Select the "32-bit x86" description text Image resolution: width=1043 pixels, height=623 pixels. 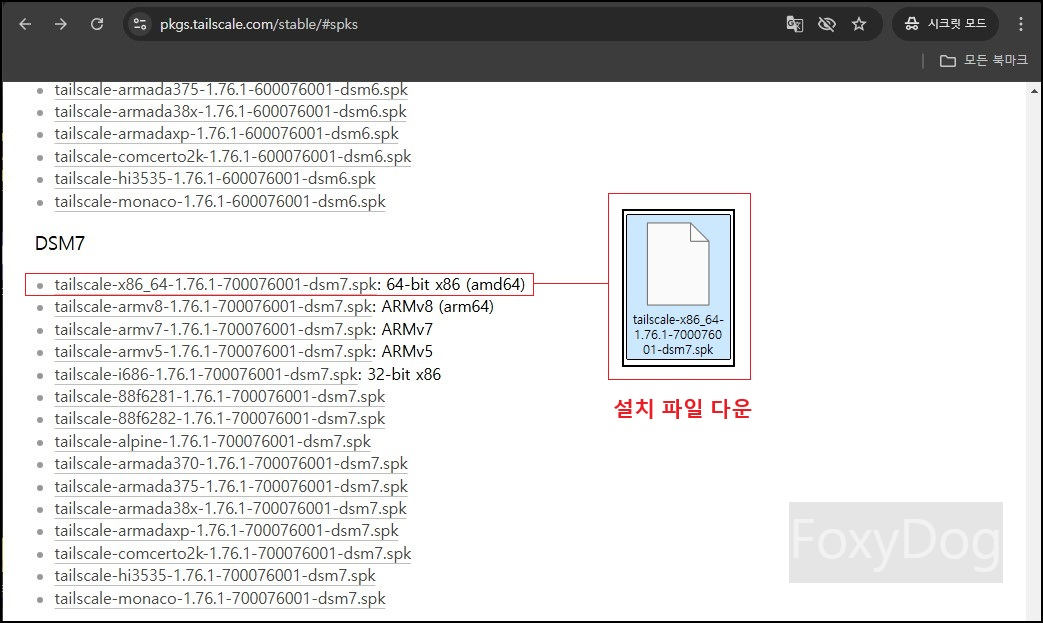pos(404,374)
